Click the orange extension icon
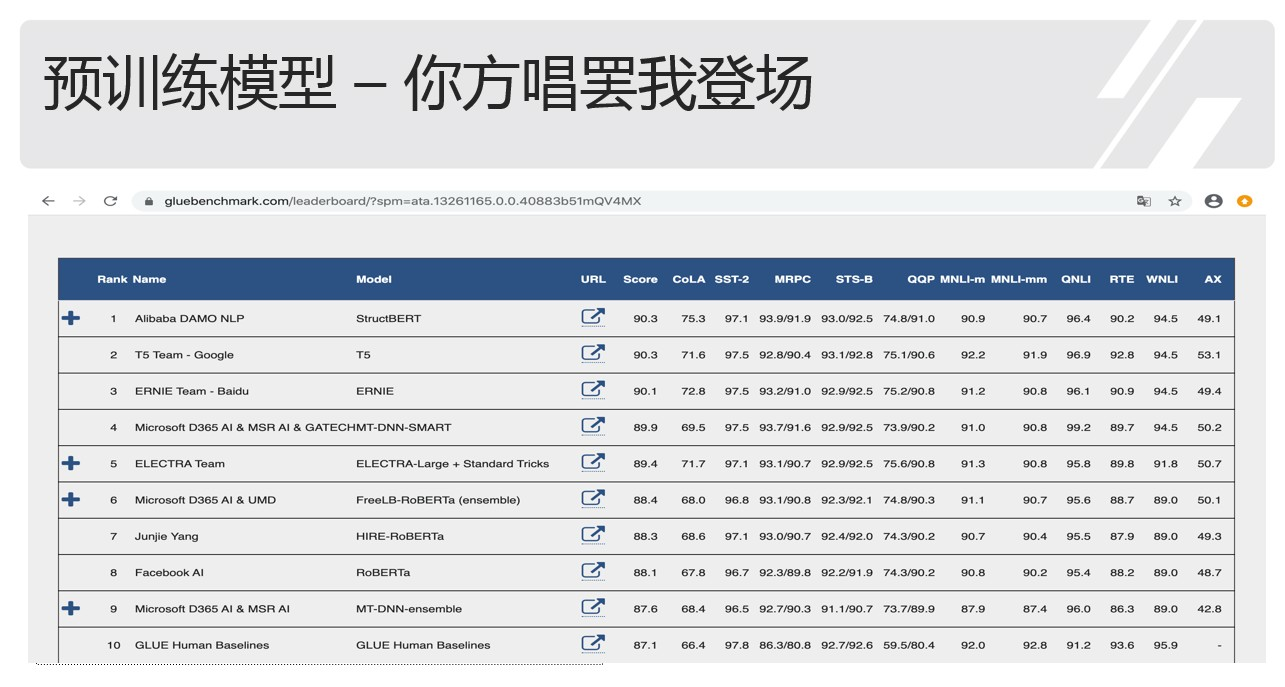This screenshot has height=687, width=1285. [1244, 201]
